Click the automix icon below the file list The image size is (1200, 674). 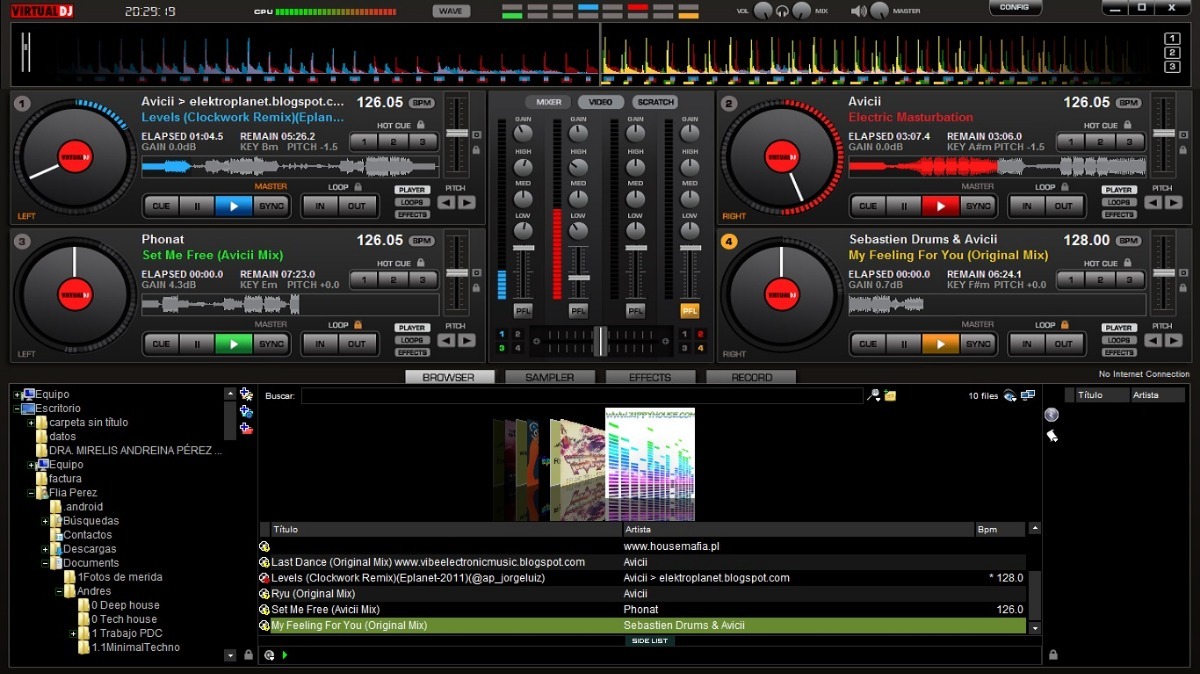click(269, 655)
